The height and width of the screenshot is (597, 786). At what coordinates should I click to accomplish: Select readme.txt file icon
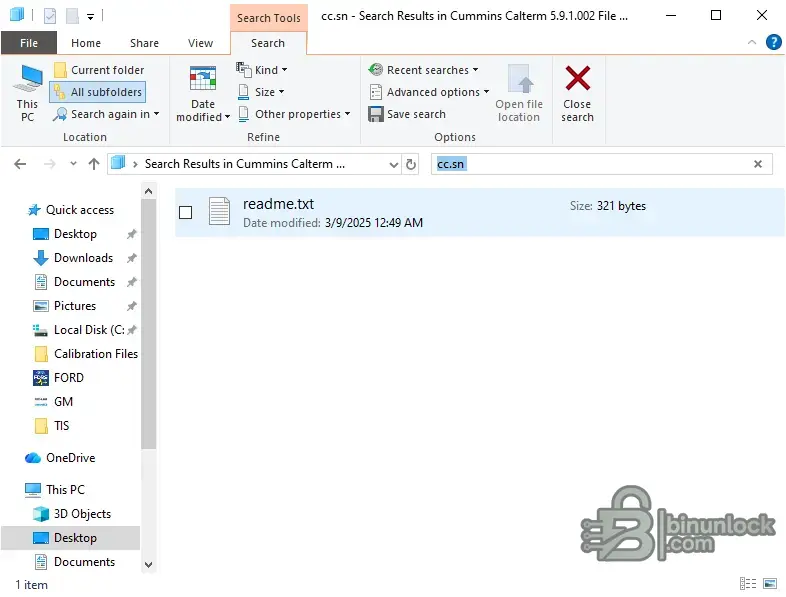pos(220,211)
